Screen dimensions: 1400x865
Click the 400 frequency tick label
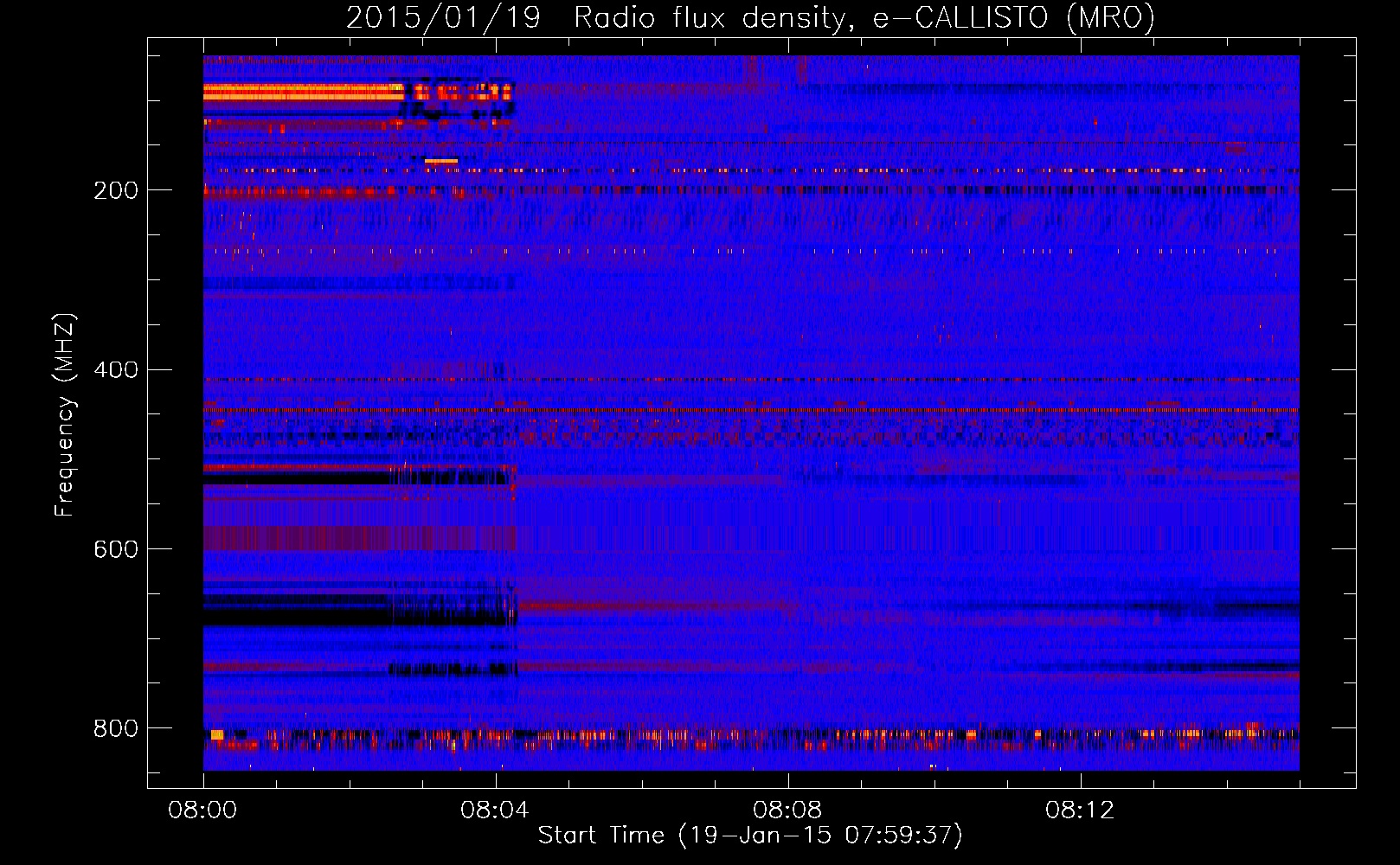(x=116, y=370)
